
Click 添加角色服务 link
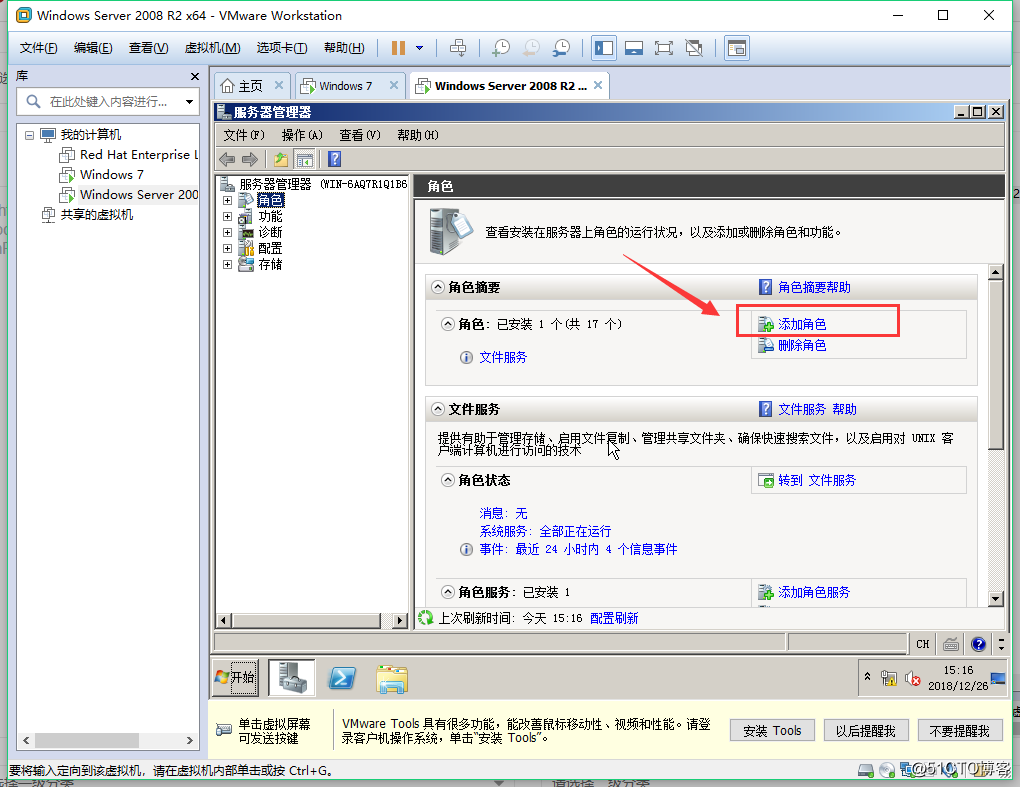pos(814,592)
